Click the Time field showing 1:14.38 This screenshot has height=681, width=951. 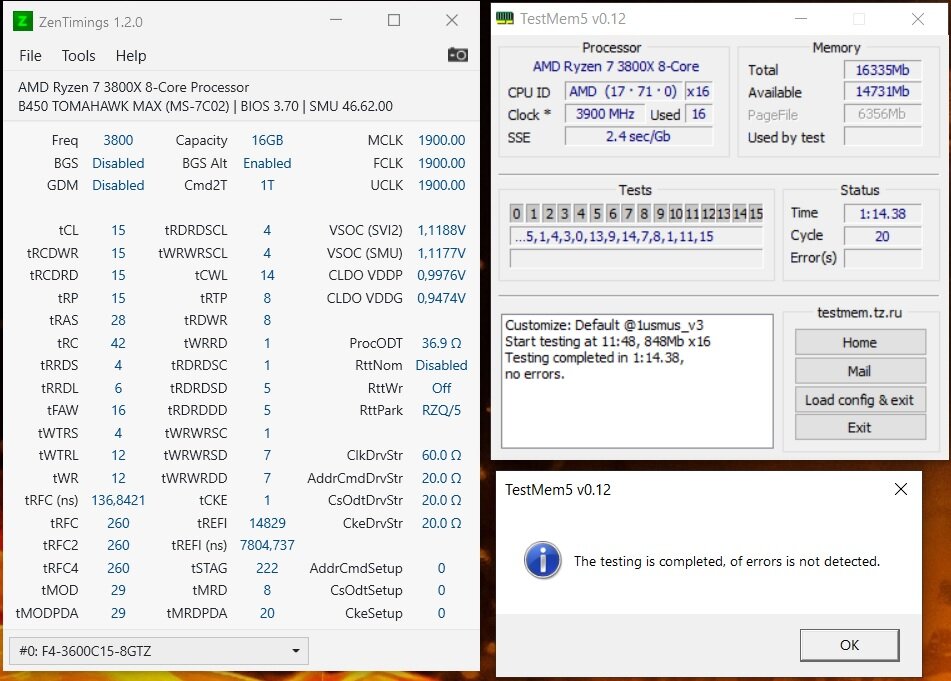[x=882, y=213]
